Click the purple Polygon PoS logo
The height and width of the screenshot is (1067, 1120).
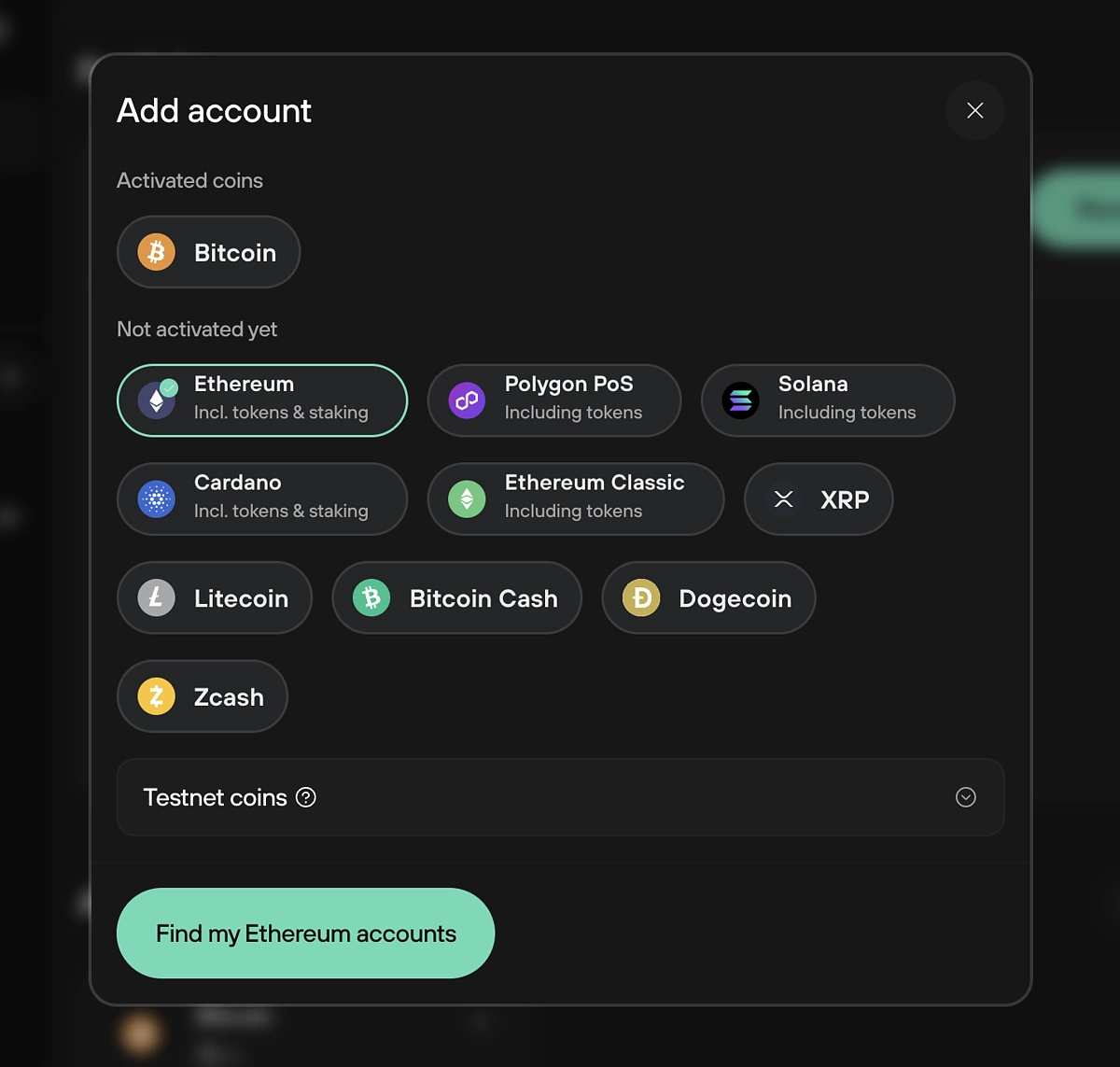(467, 400)
